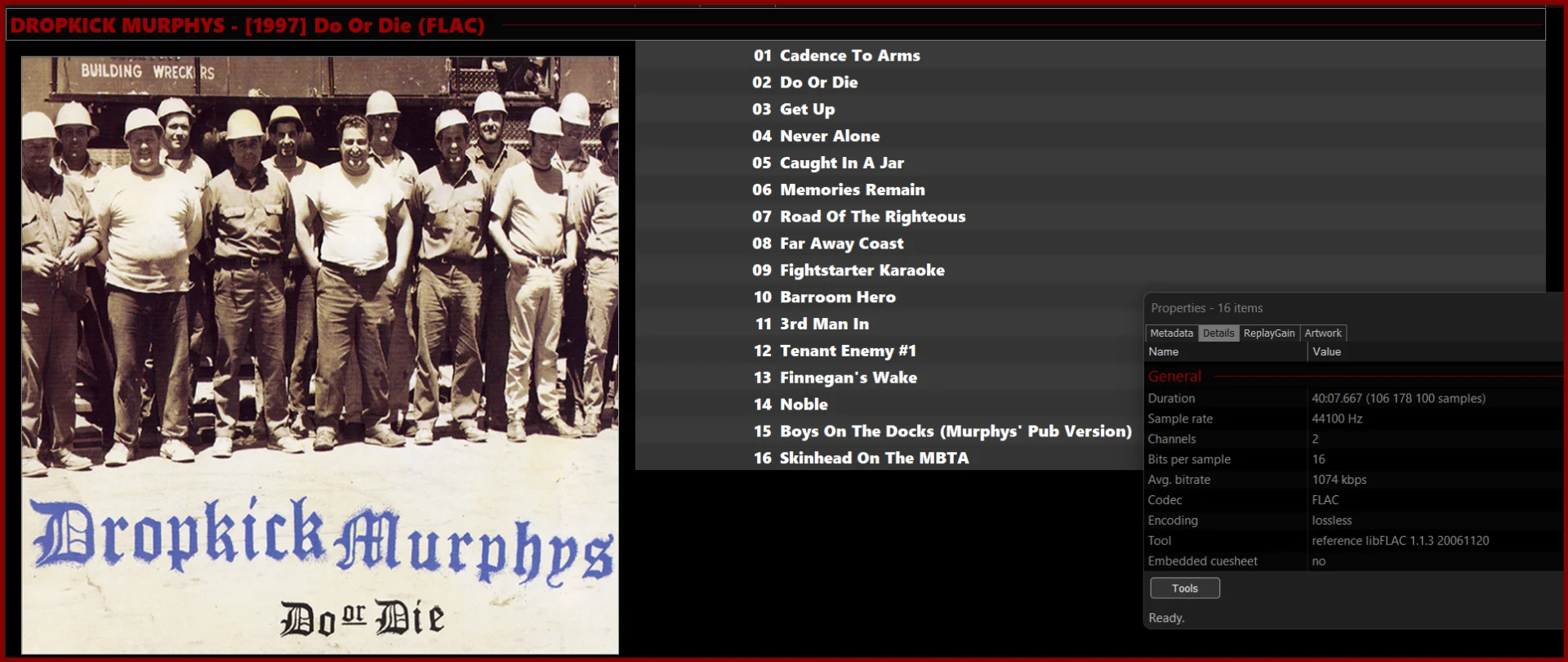Switch to the ReplayGain tab
The image size is (1568, 662).
[x=1269, y=333]
